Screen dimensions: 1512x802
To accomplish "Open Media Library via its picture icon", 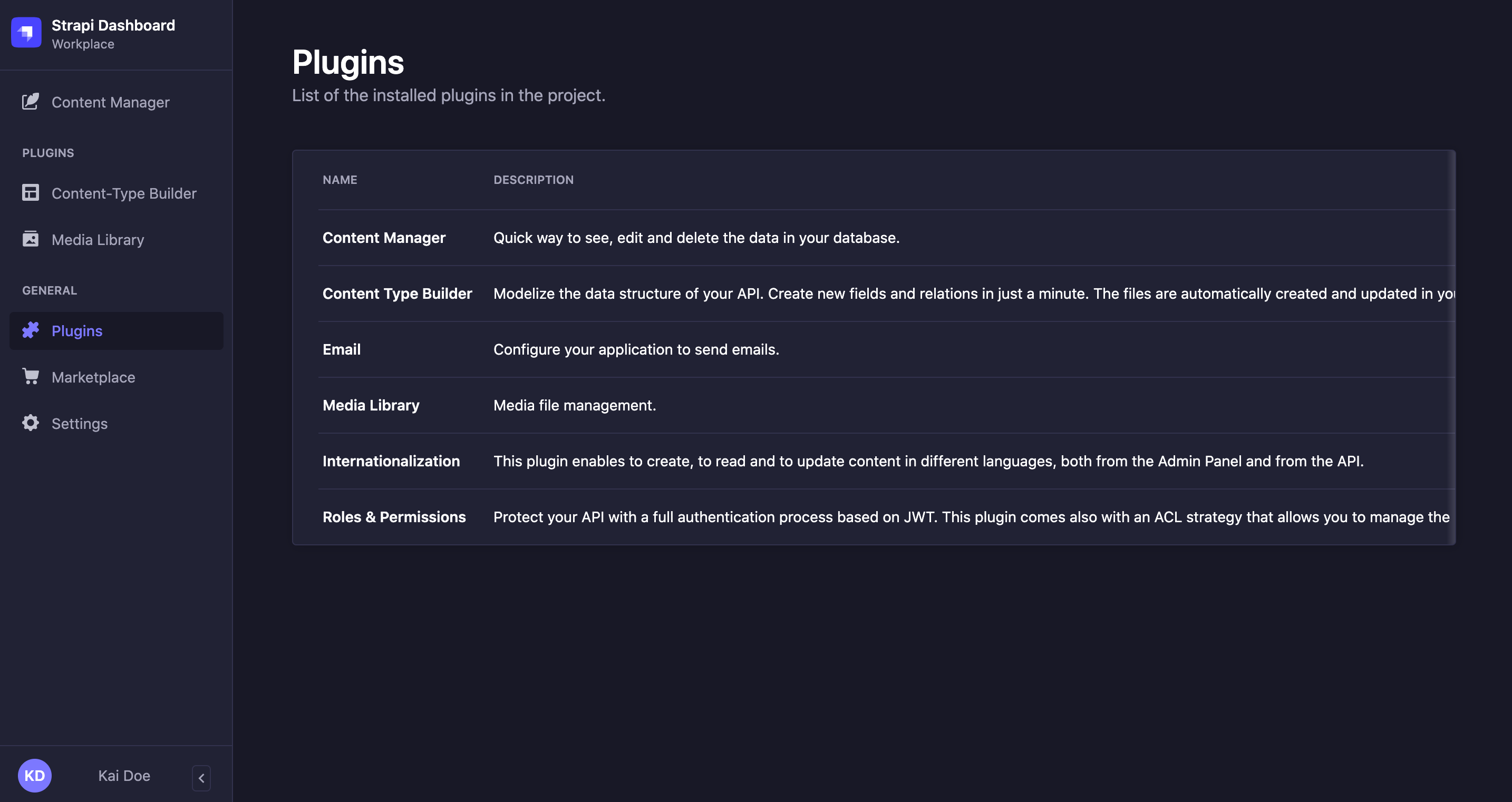I will pyautogui.click(x=31, y=239).
